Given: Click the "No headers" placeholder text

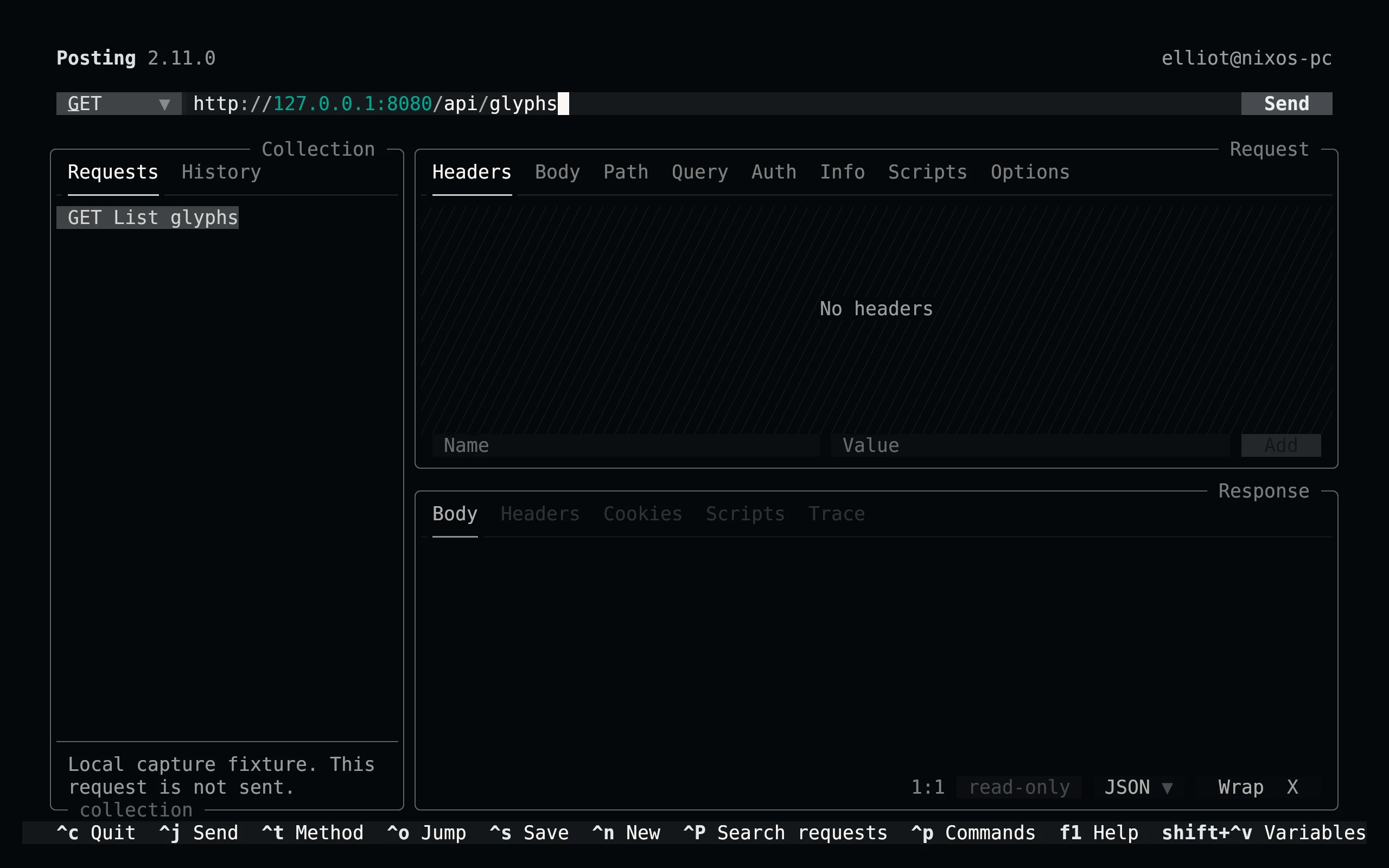Looking at the screenshot, I should click(x=876, y=309).
